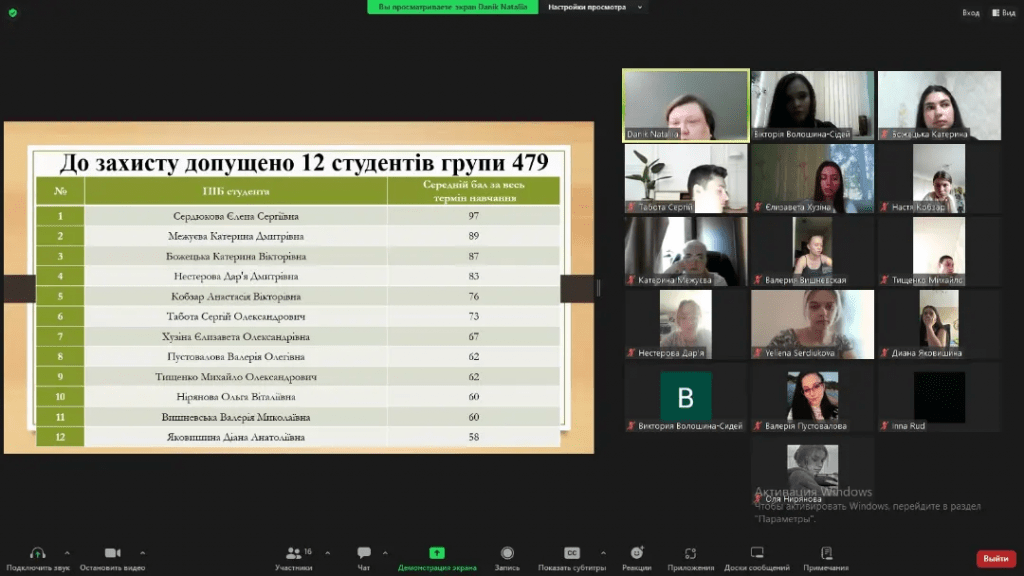Click the green Share Screen button

pyautogui.click(x=437, y=553)
